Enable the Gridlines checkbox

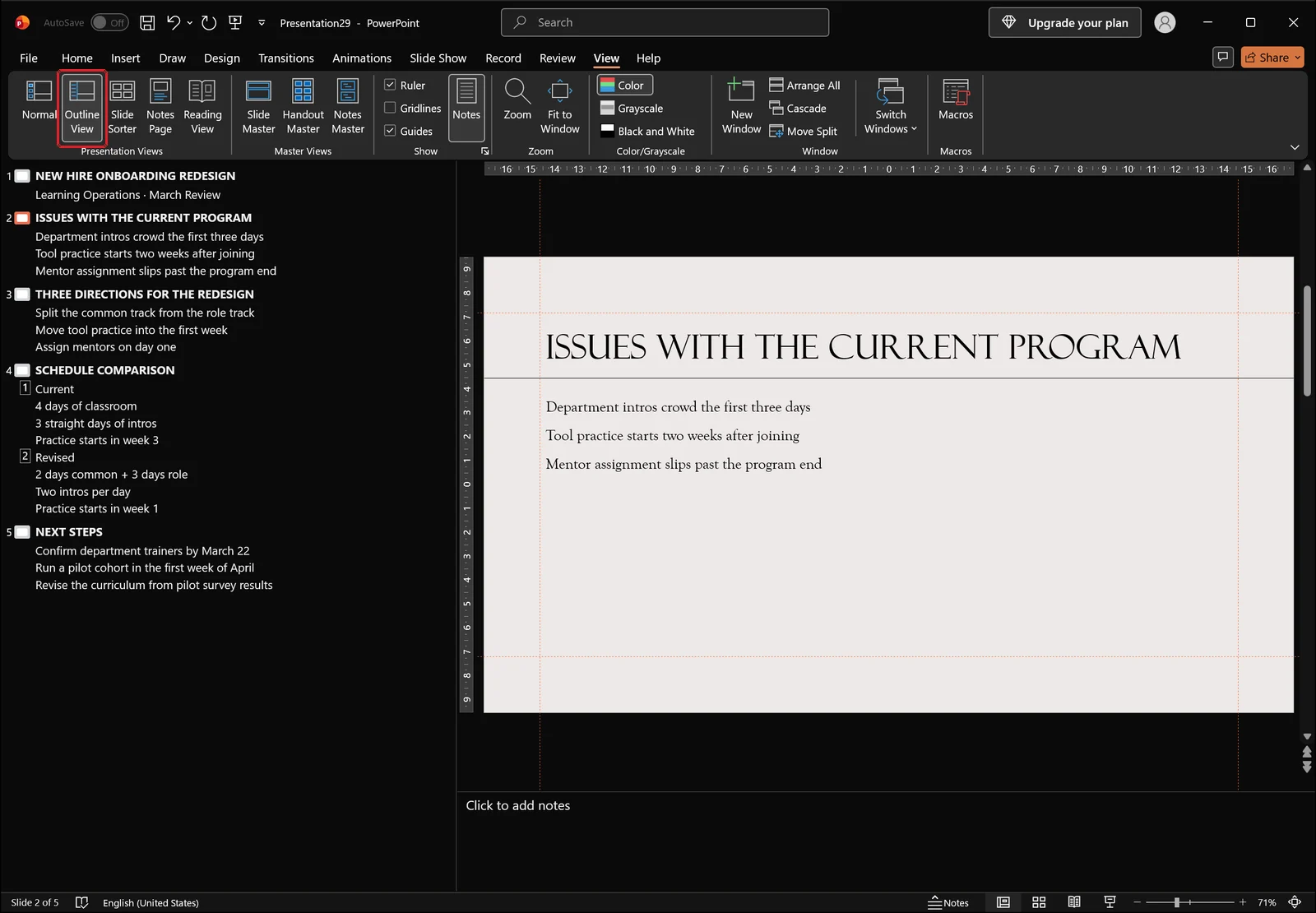click(390, 108)
